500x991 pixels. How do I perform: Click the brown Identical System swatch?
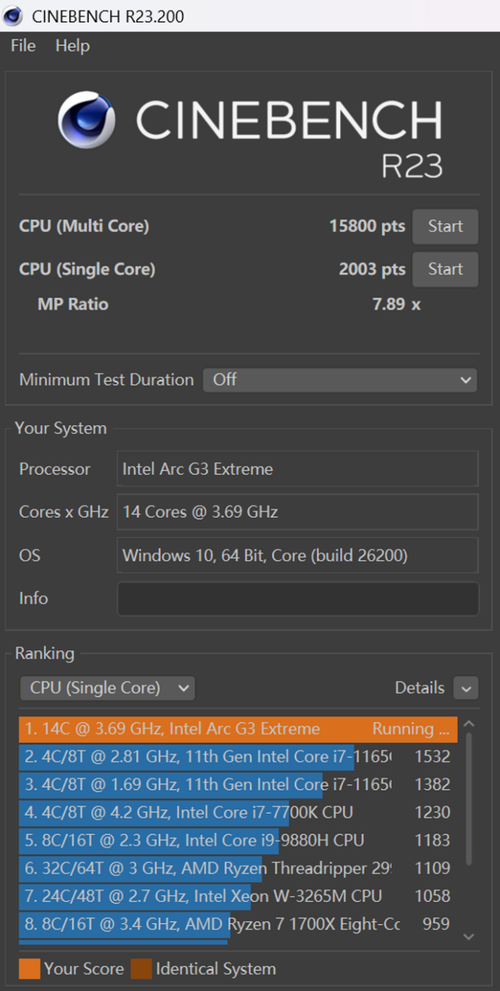[x=141, y=969]
